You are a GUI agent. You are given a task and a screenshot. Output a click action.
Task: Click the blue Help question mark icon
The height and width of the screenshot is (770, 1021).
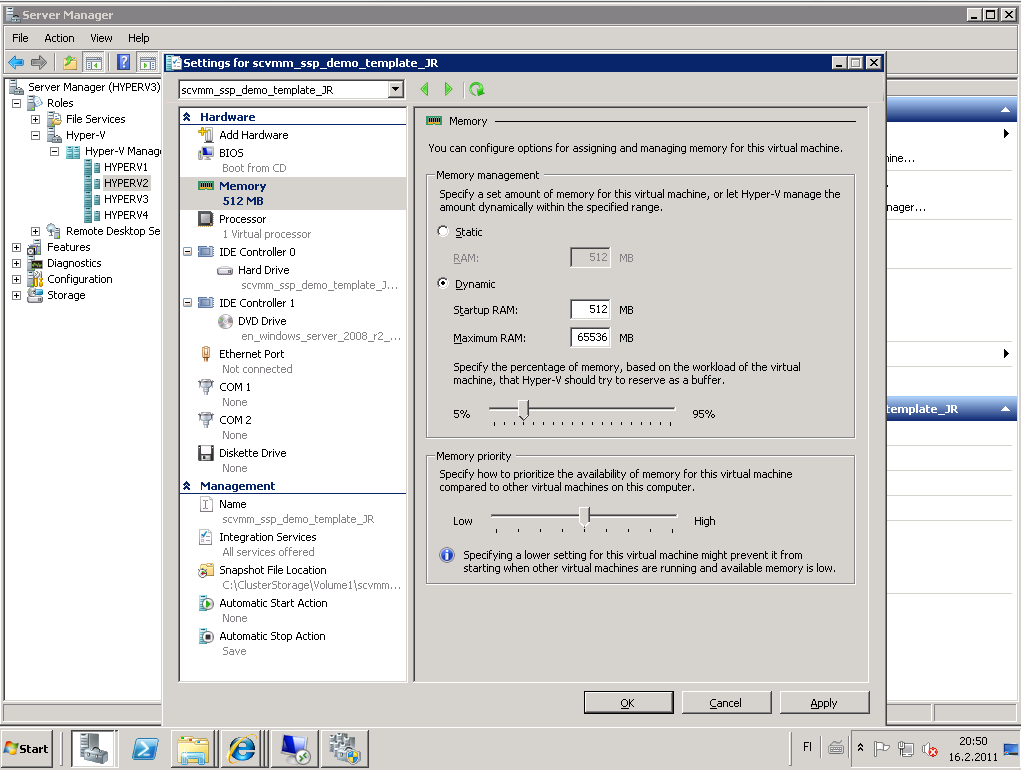click(123, 62)
